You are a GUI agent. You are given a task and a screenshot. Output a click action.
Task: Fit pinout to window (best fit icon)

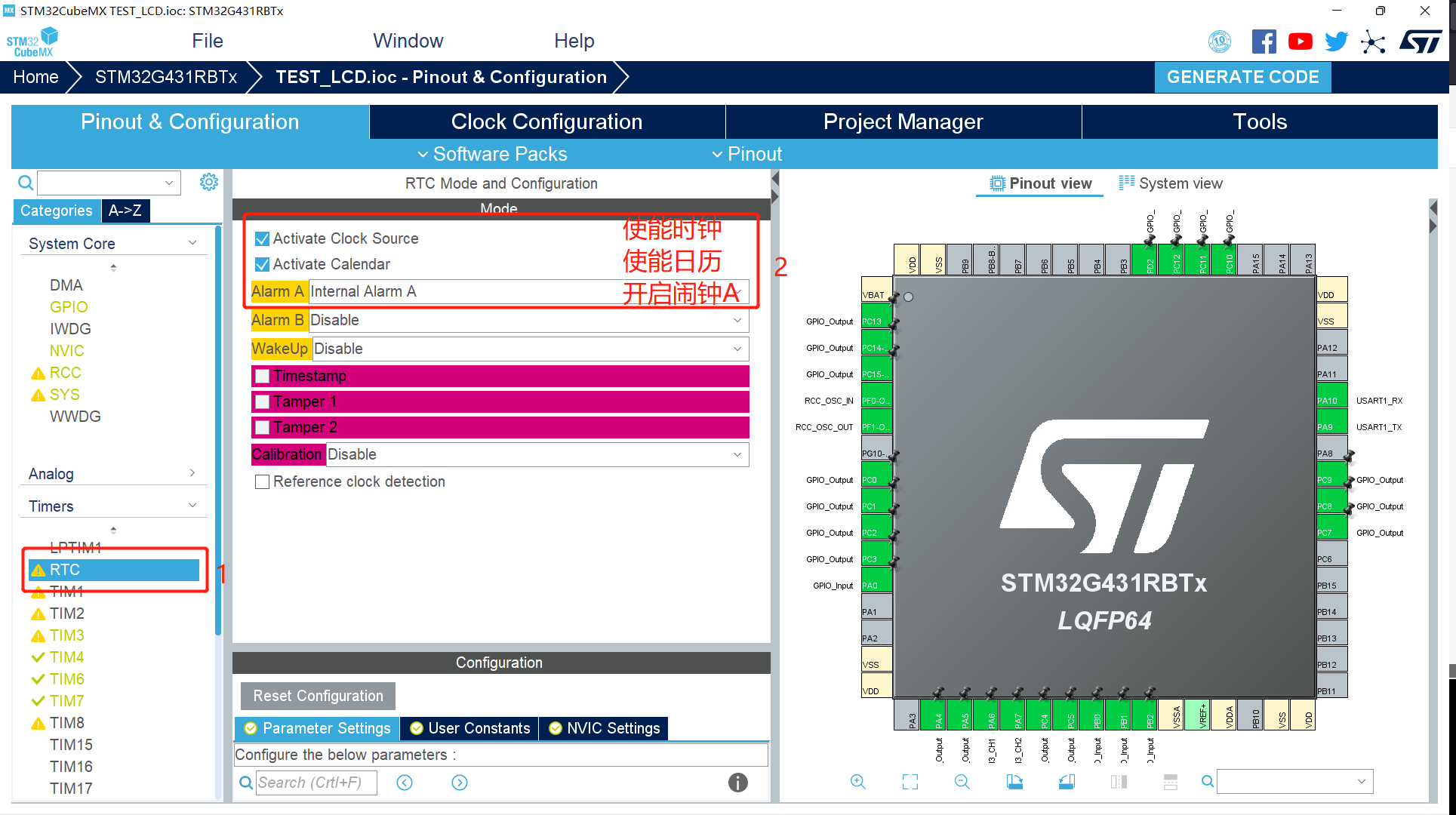(x=910, y=782)
